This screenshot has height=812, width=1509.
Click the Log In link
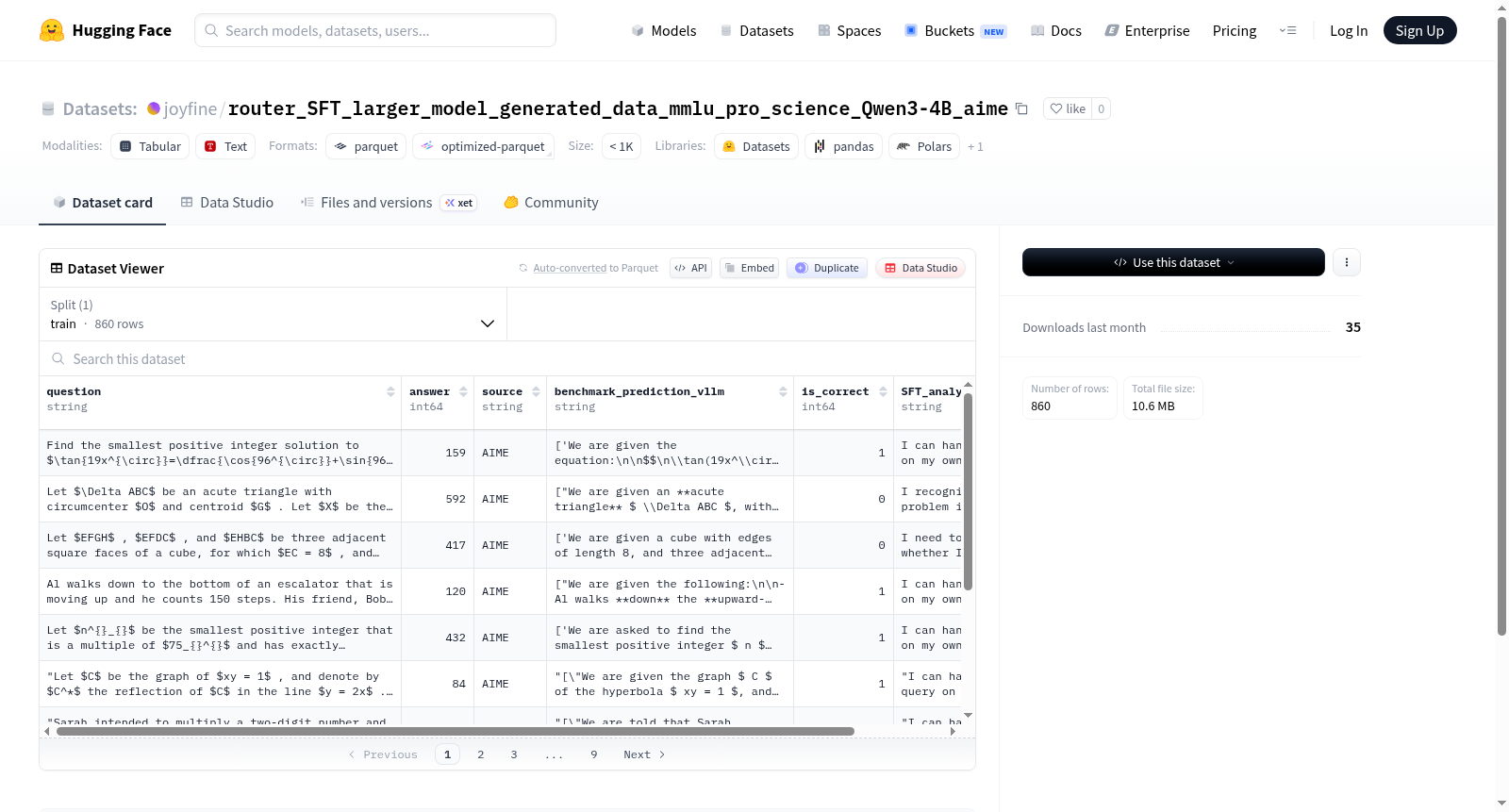click(1349, 30)
